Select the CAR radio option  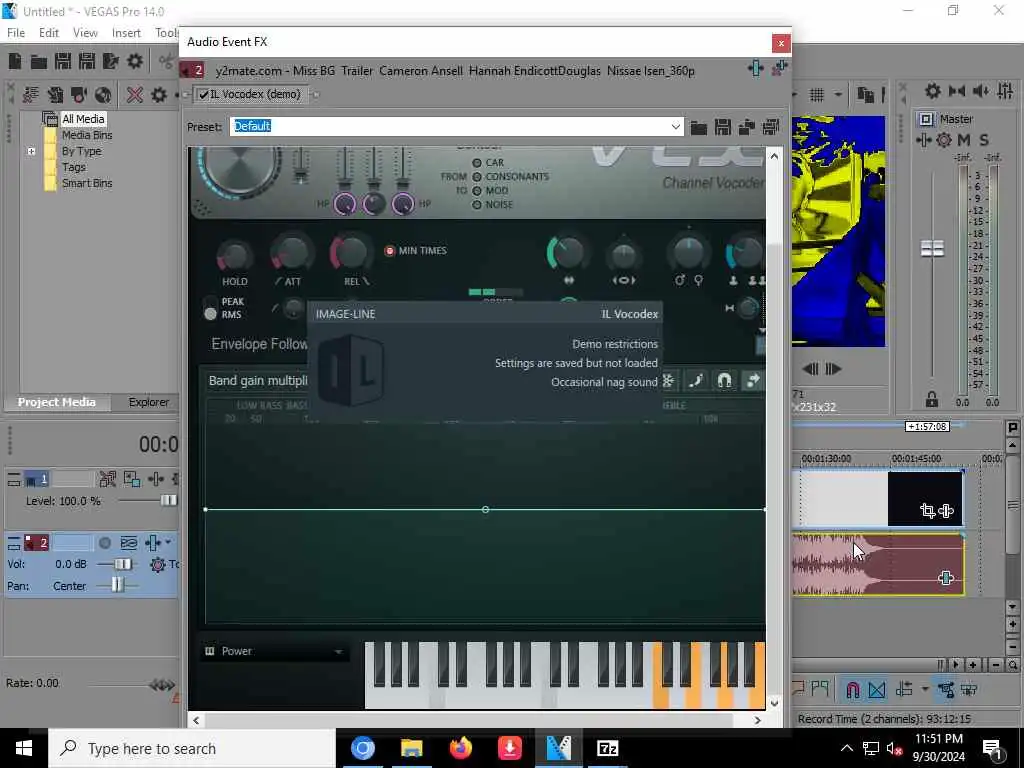point(477,163)
